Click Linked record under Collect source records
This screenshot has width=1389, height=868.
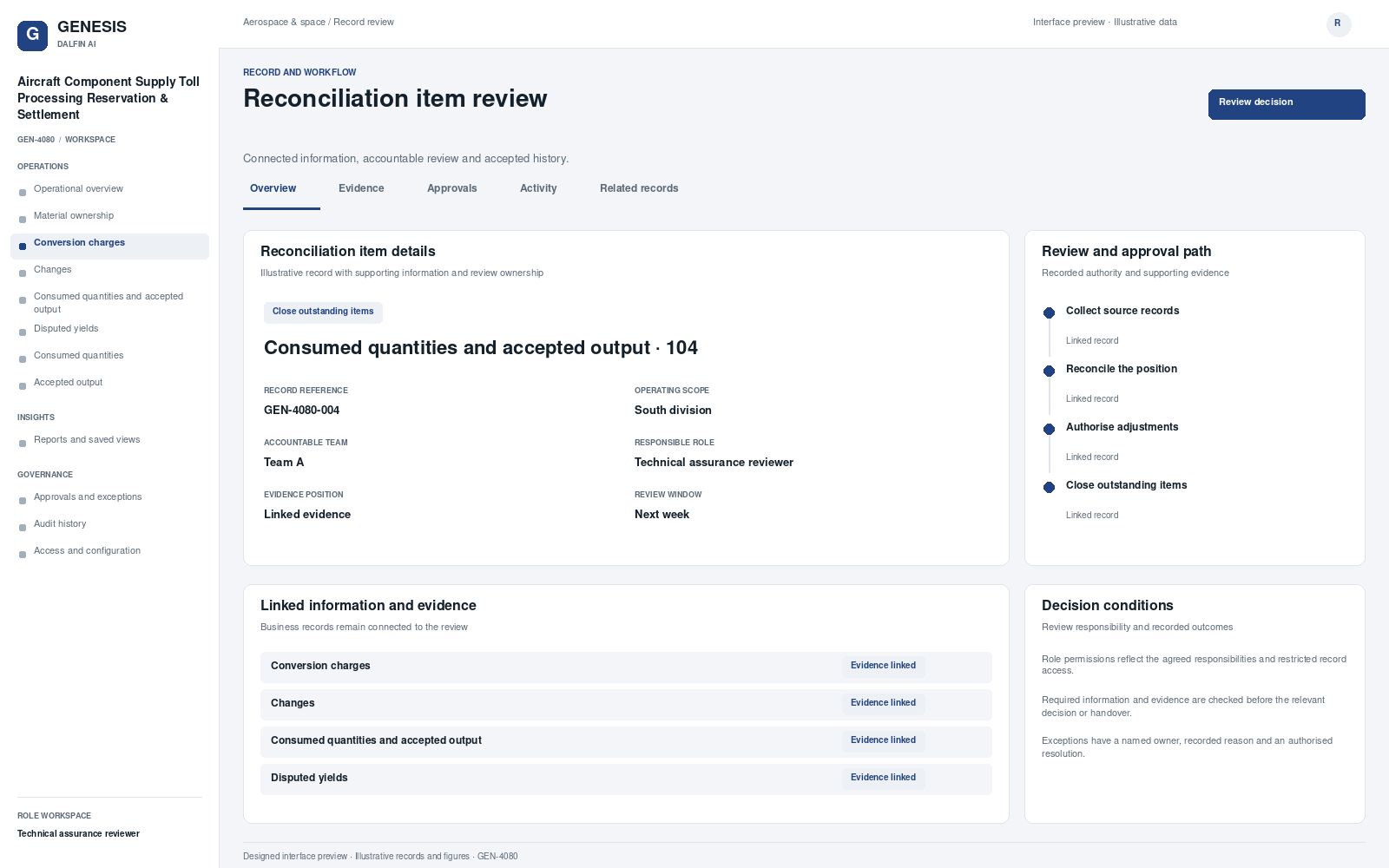(x=1092, y=341)
